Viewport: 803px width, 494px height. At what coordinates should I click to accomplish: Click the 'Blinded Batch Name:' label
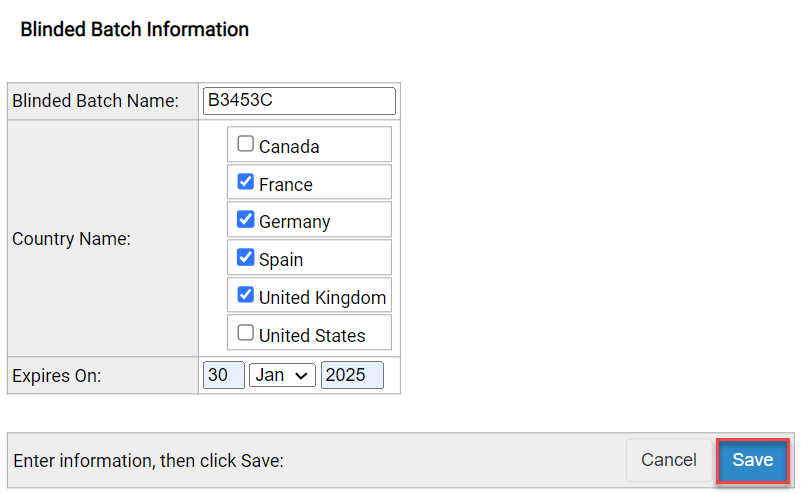click(x=95, y=101)
